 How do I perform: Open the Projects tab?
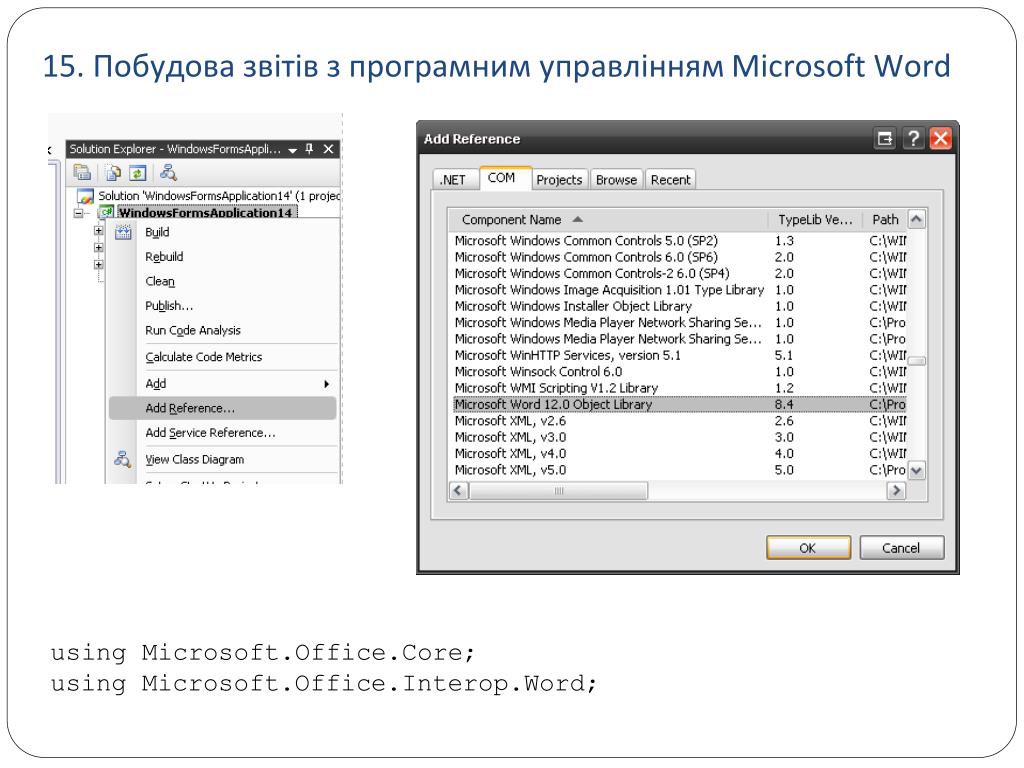[x=559, y=180]
